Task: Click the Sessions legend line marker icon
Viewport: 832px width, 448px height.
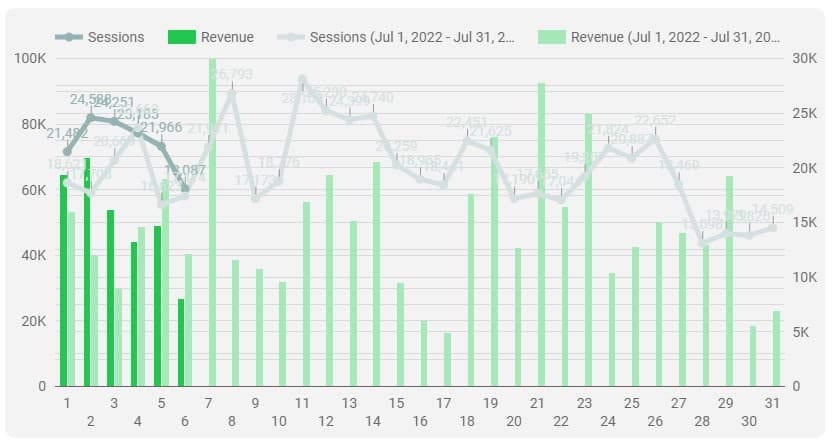Action: 69,37
